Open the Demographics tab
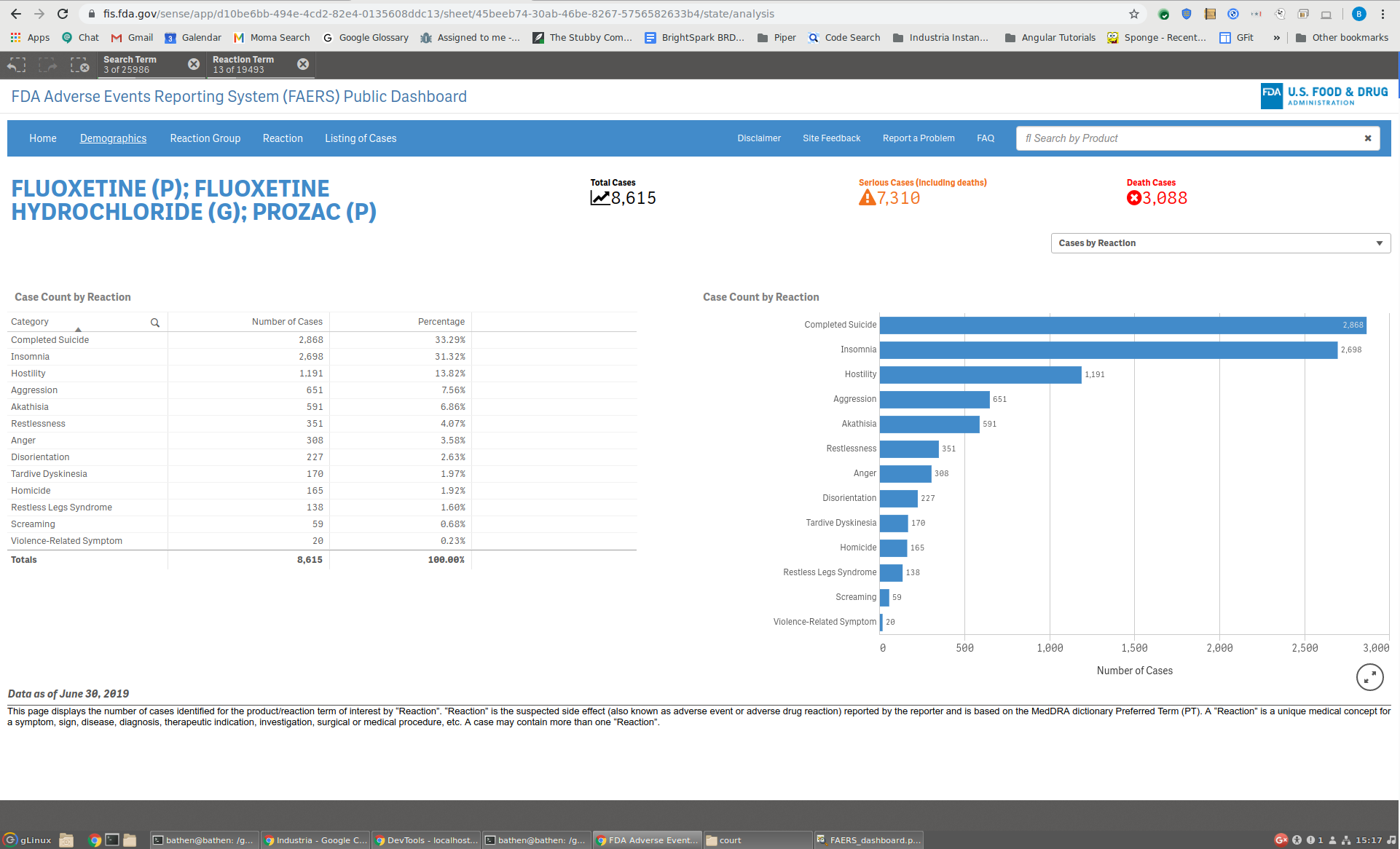 pyautogui.click(x=113, y=138)
